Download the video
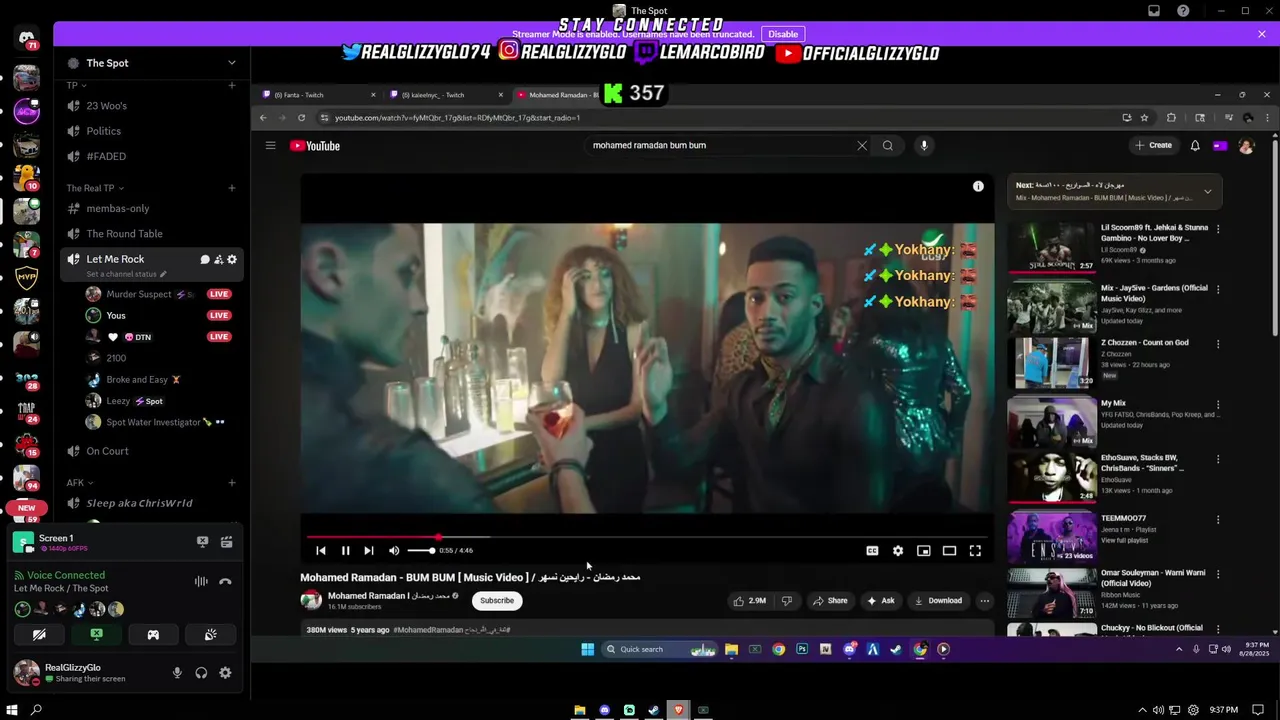Screen dimensions: 1280x720 click(938, 601)
